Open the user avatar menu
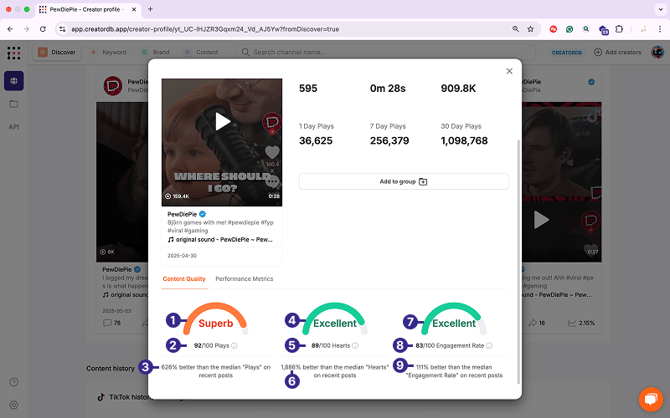Screen dimensions: 670x418 [657, 52]
